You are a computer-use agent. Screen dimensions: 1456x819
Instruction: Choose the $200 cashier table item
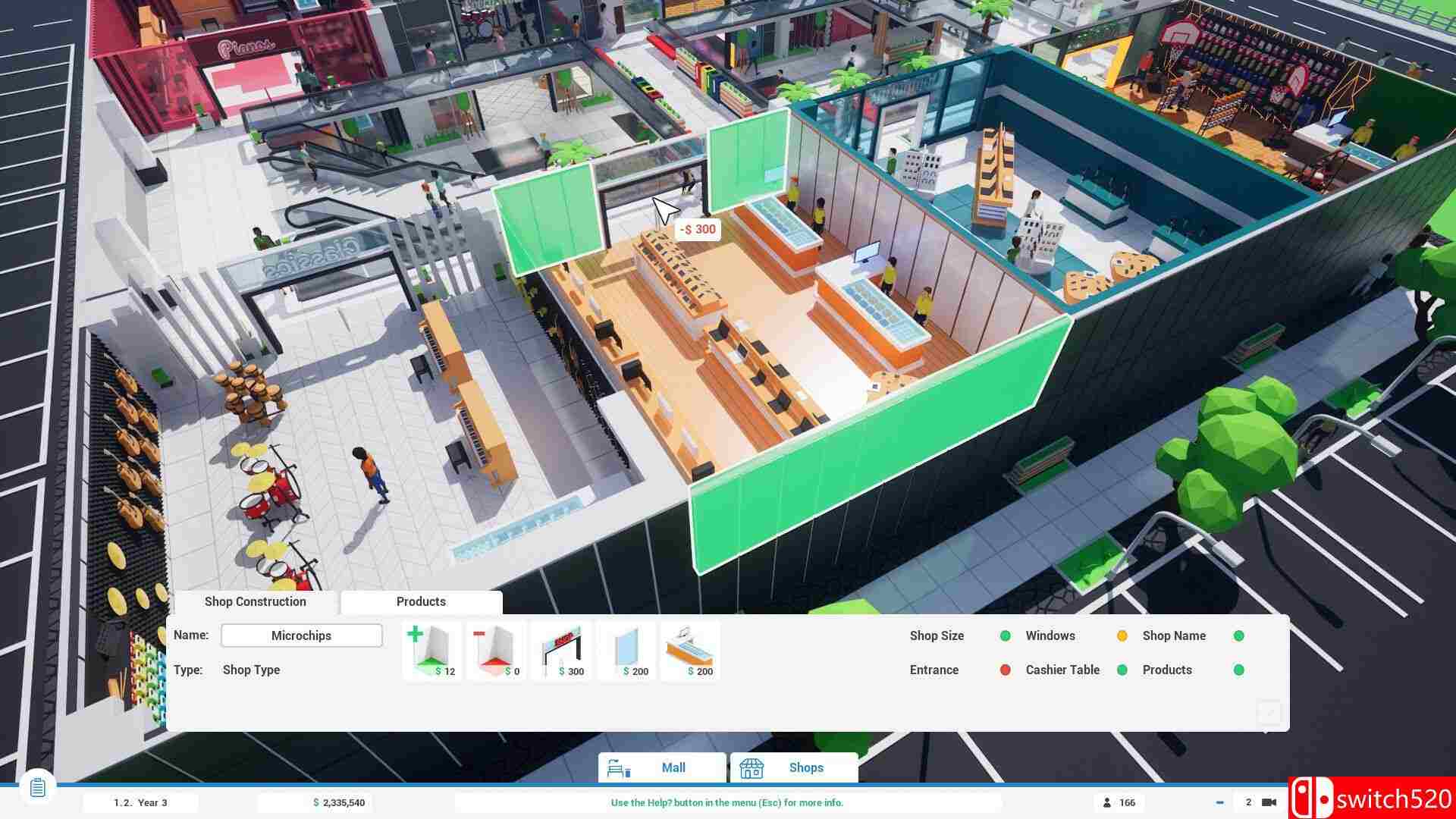pyautogui.click(x=689, y=651)
